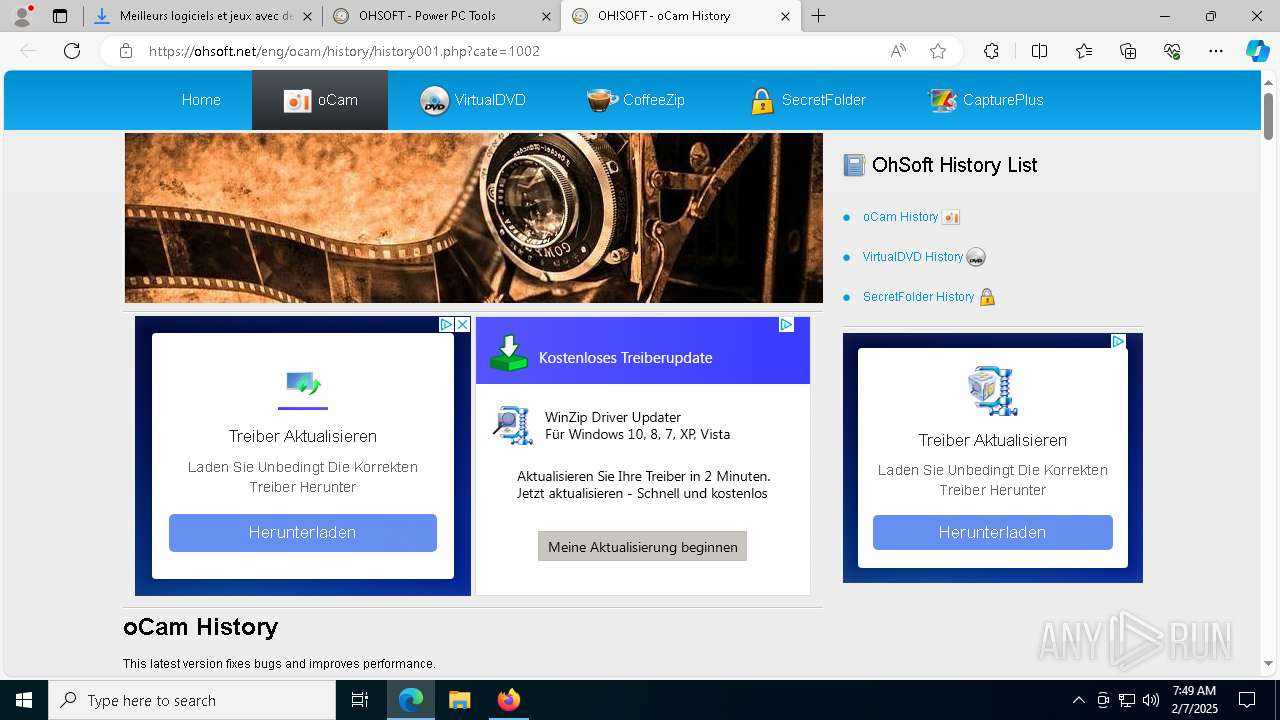Image resolution: width=1280 pixels, height=720 pixels.
Task: Open the Extensions puzzle icon
Action: (x=991, y=51)
